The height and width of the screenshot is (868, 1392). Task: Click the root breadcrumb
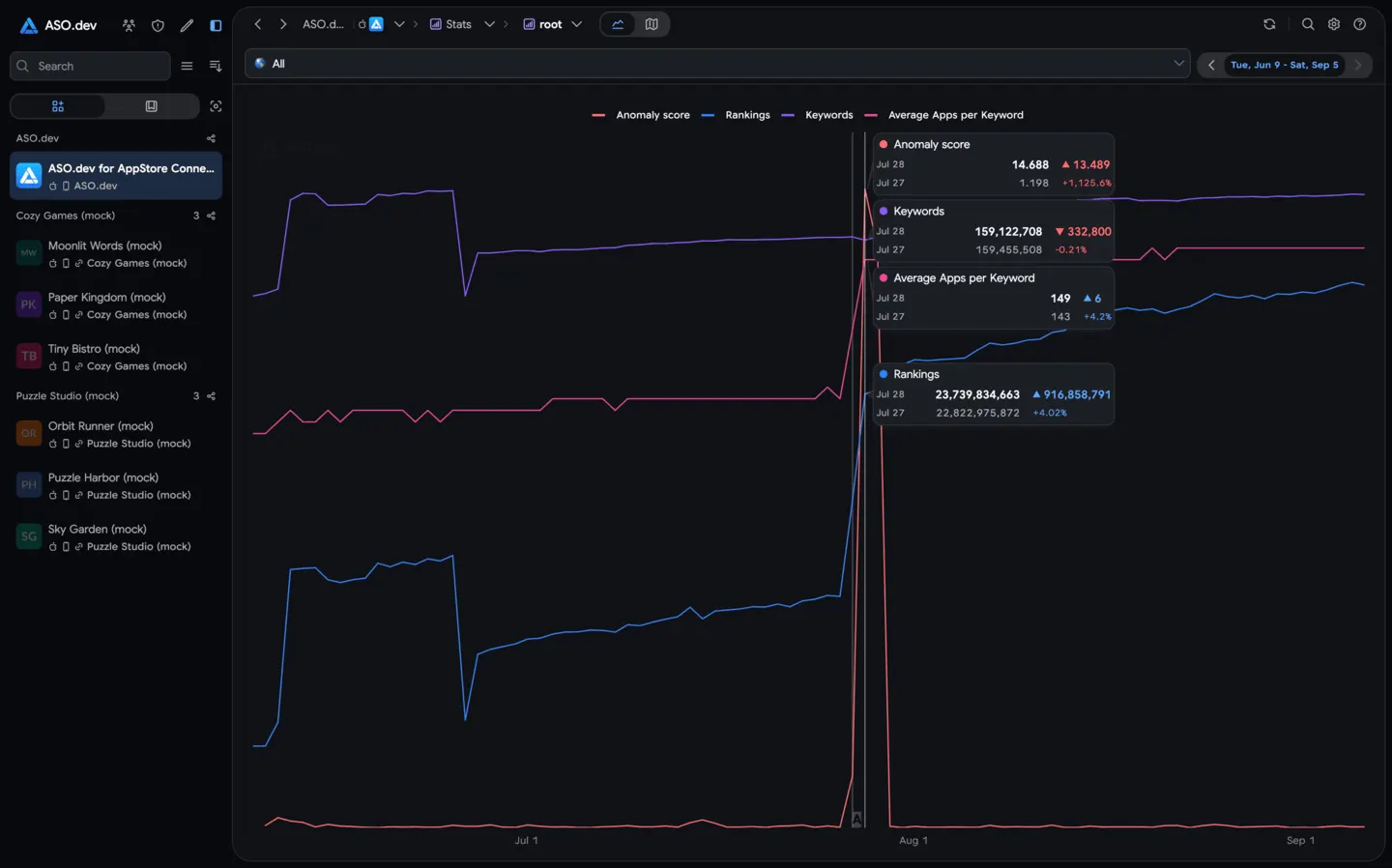pyautogui.click(x=542, y=24)
